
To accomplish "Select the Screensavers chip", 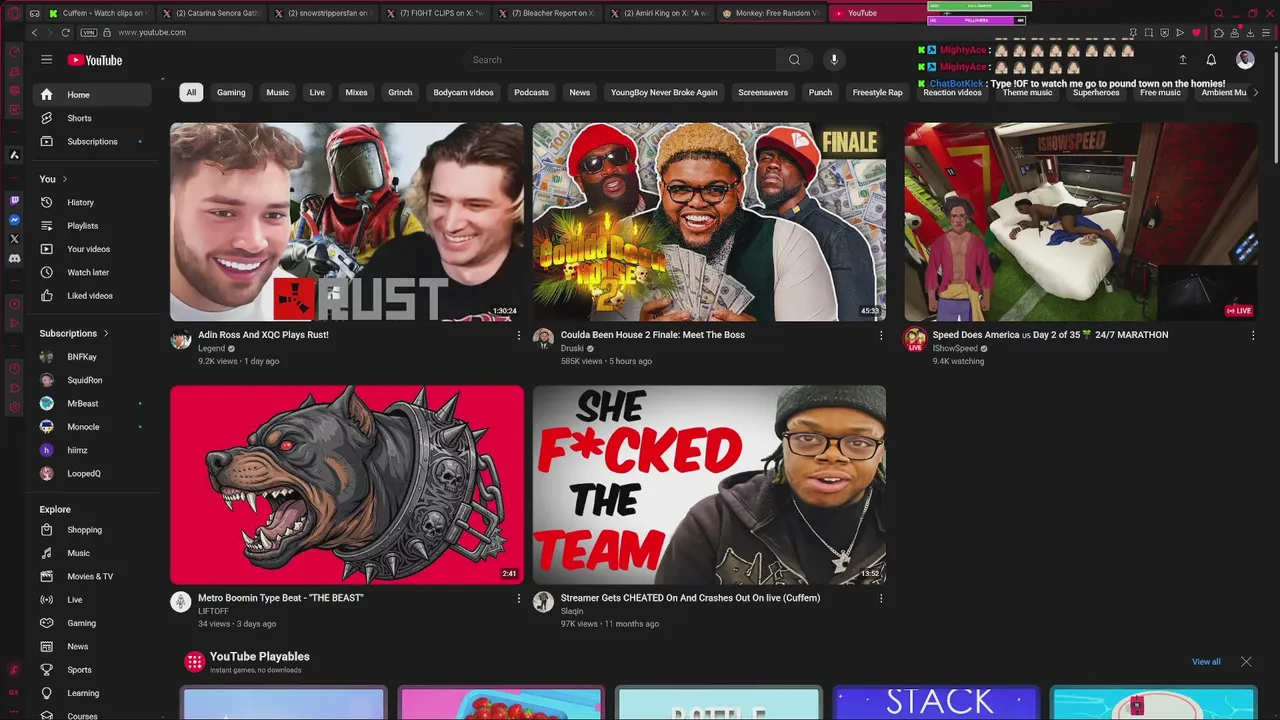I will [x=763, y=92].
